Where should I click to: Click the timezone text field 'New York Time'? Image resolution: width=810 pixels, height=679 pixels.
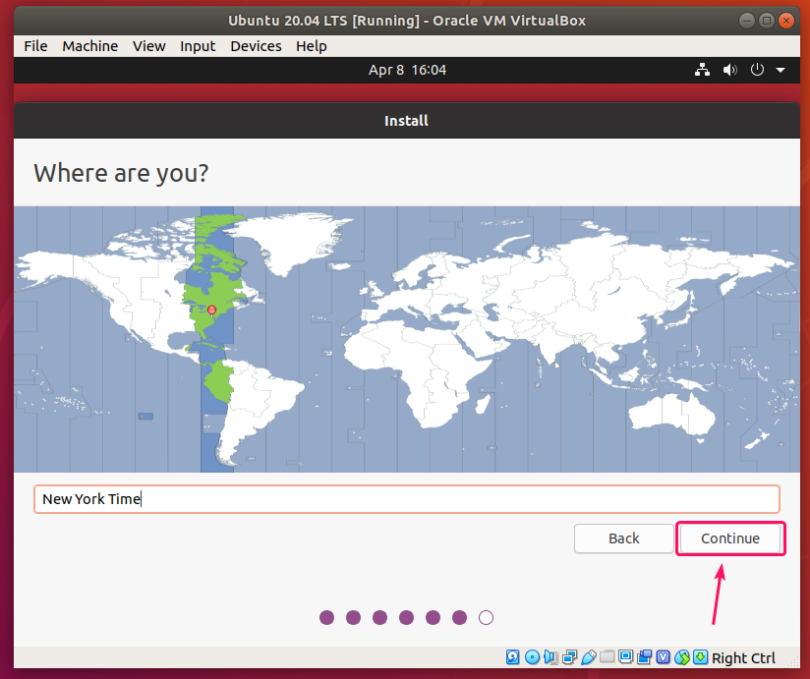coord(407,499)
